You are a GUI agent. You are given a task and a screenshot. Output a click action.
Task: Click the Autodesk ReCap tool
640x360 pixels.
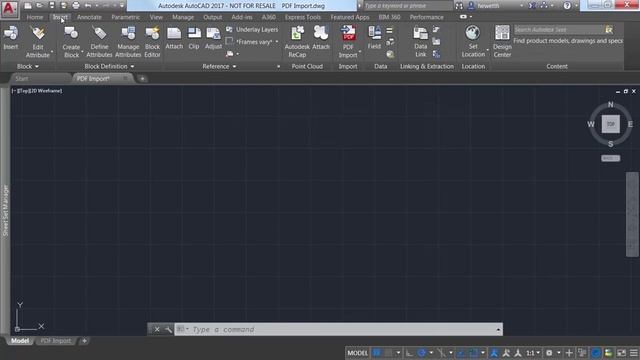point(297,42)
